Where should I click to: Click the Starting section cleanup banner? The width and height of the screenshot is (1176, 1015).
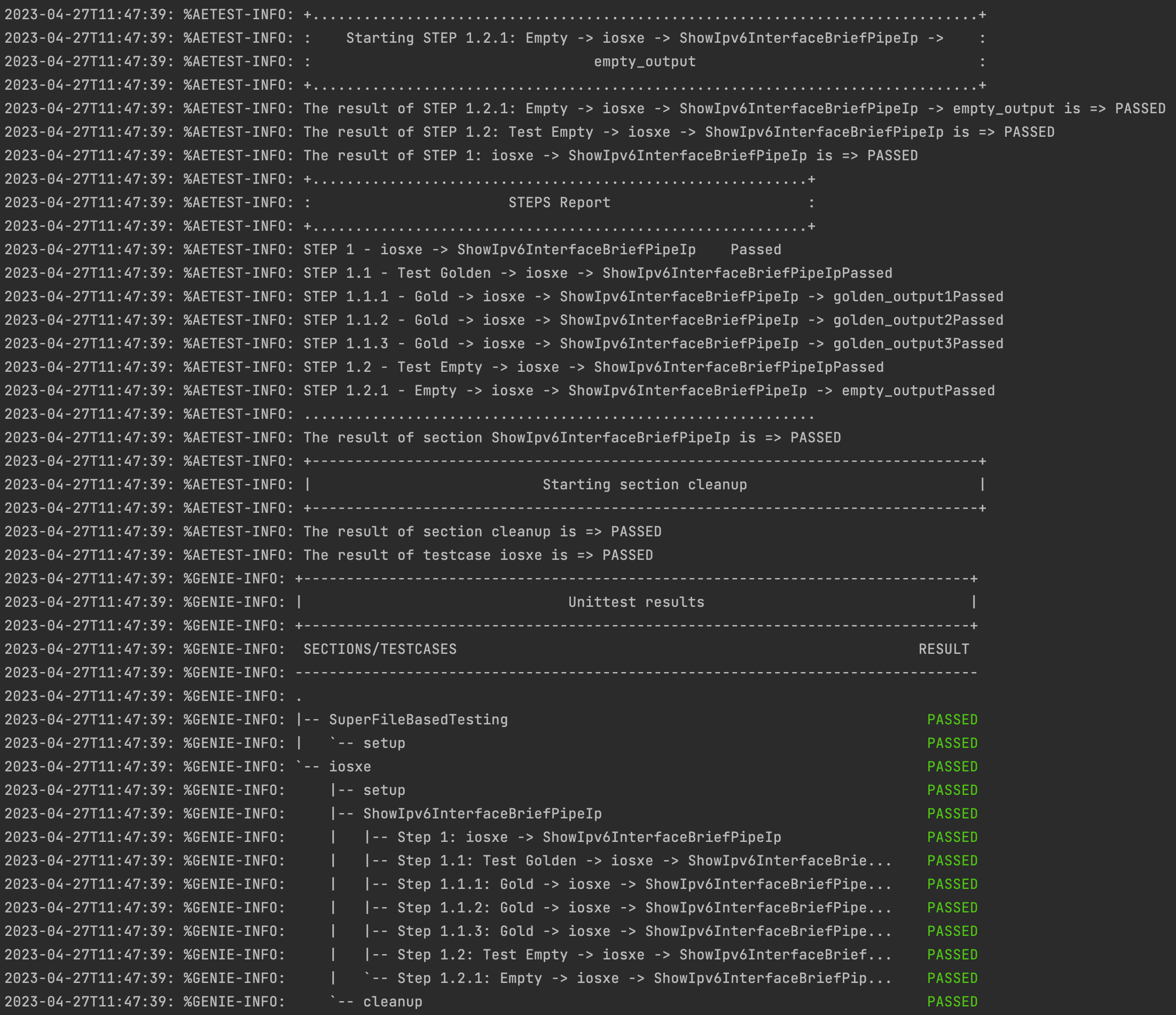point(644,484)
